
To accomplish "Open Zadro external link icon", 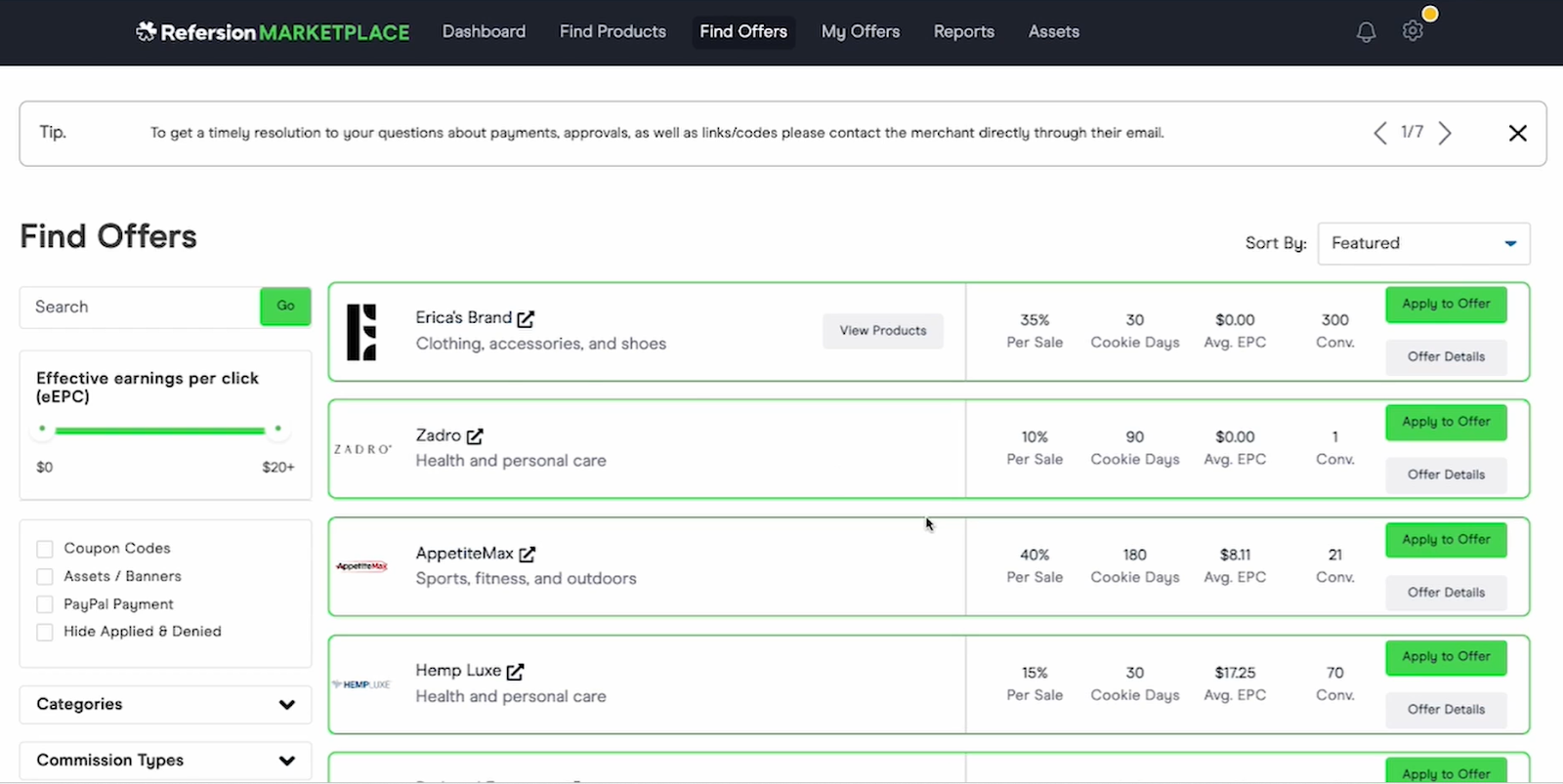I will coord(475,436).
